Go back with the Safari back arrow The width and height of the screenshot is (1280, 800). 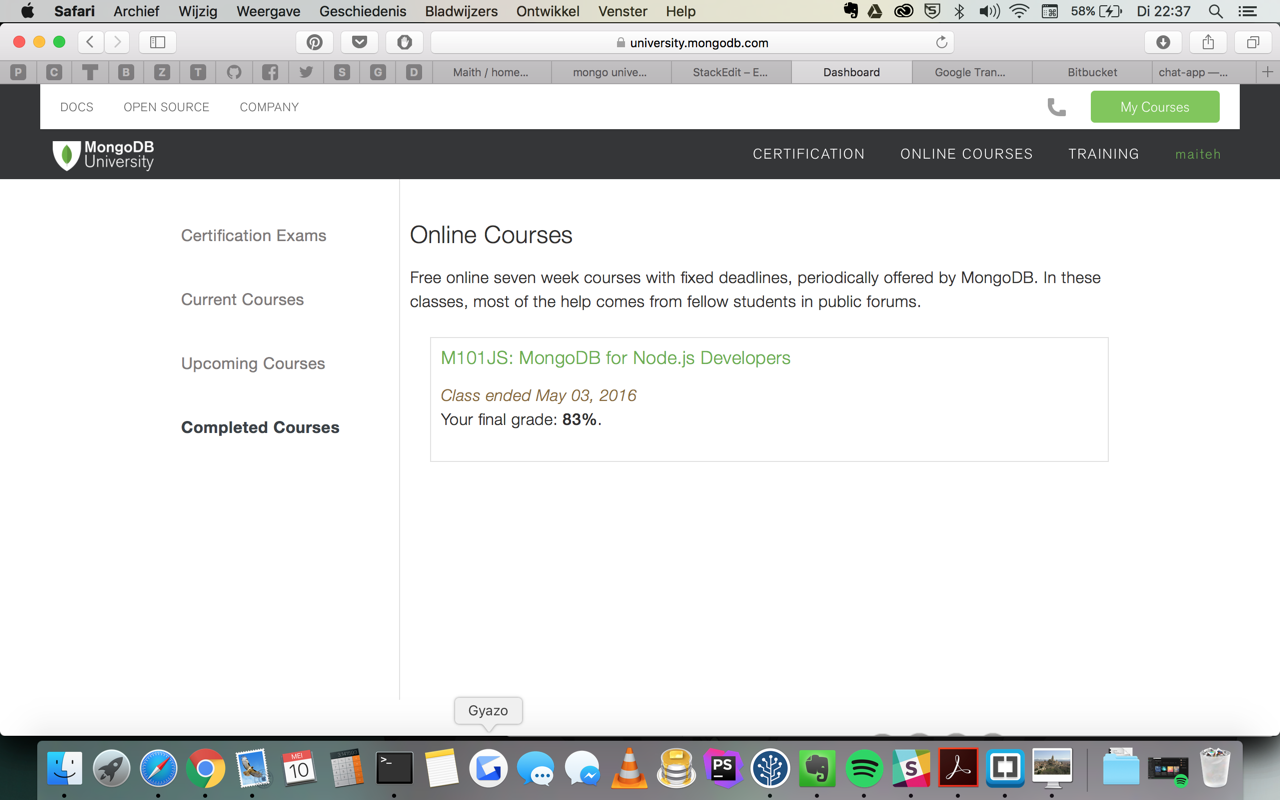(x=90, y=42)
